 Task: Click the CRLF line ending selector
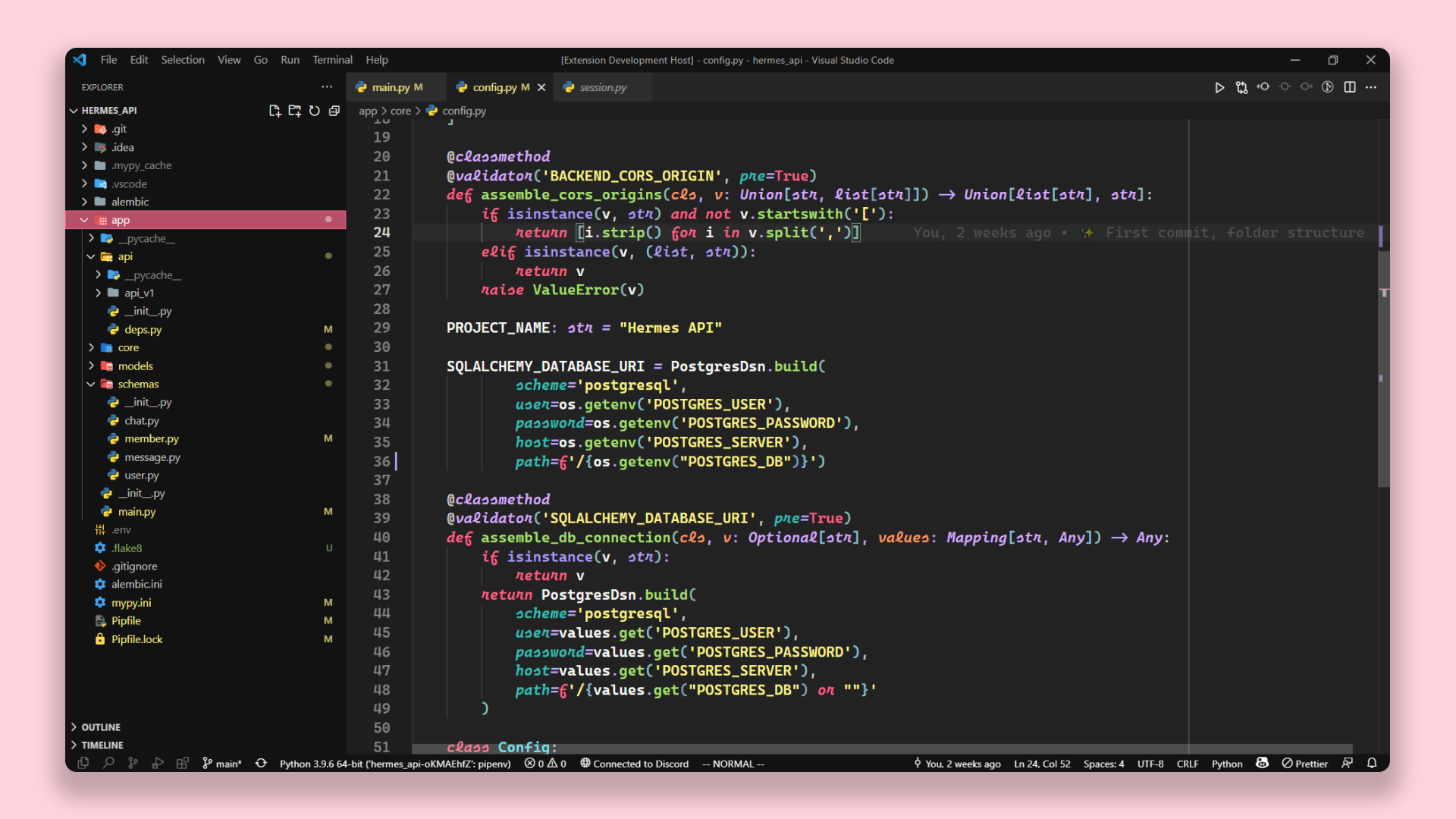[x=1187, y=764]
